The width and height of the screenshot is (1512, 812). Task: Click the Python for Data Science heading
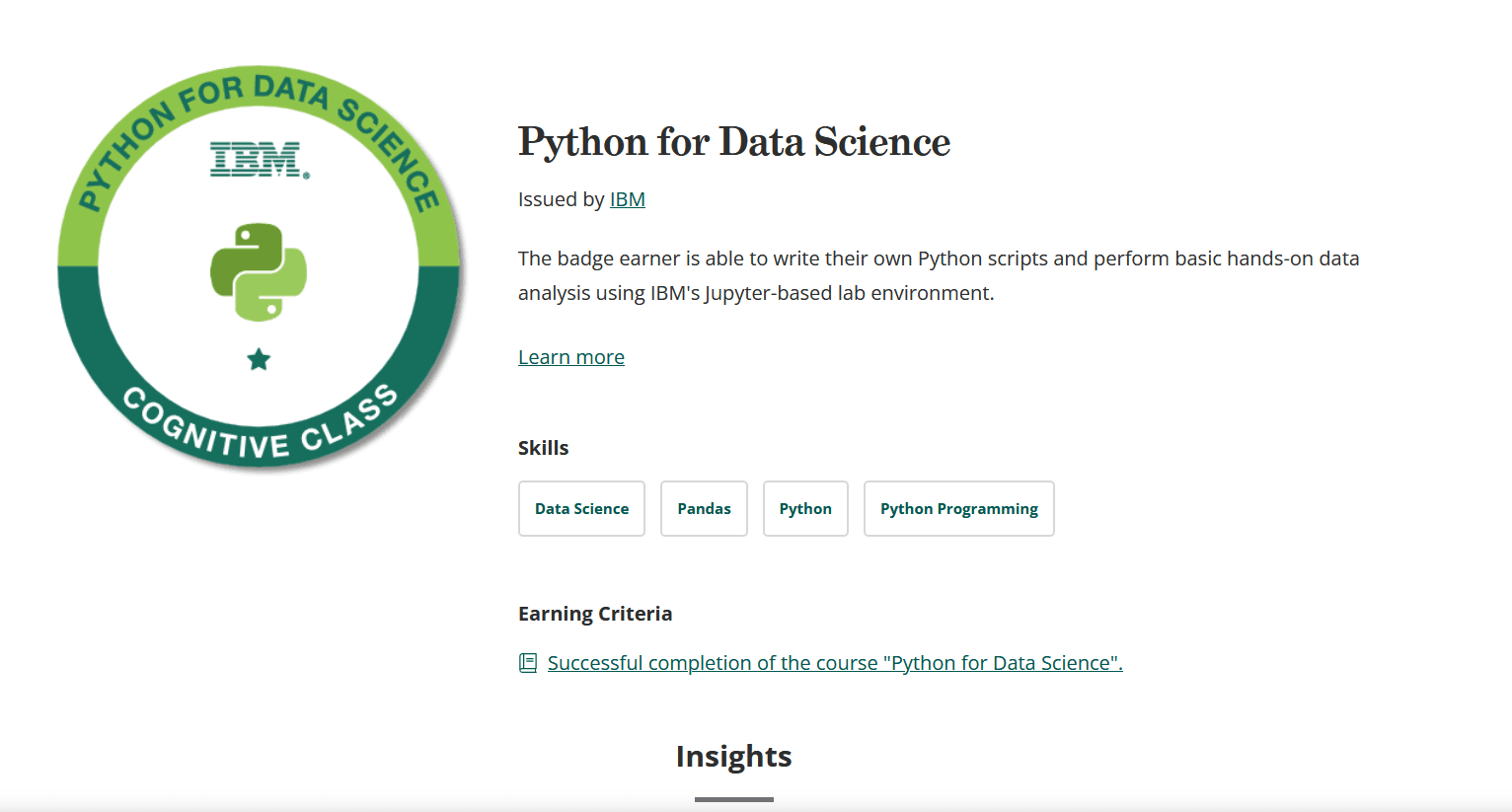pyautogui.click(x=733, y=142)
